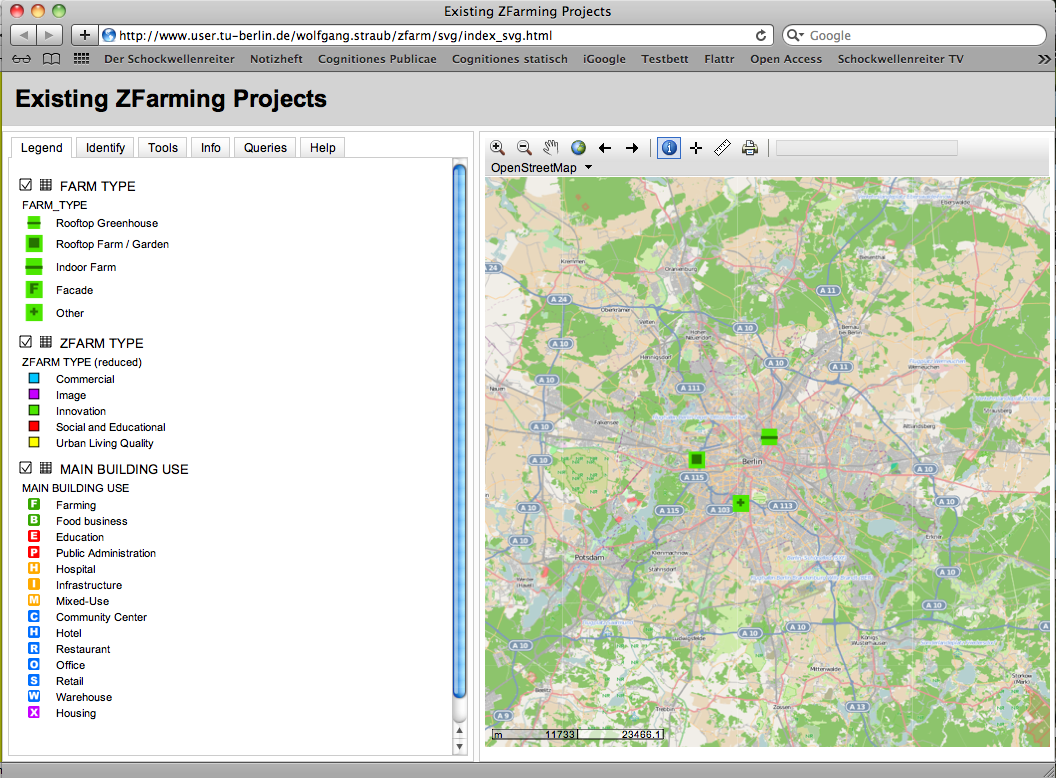Go to previous map extent arrow
The width and height of the screenshot is (1056, 778).
point(605,148)
